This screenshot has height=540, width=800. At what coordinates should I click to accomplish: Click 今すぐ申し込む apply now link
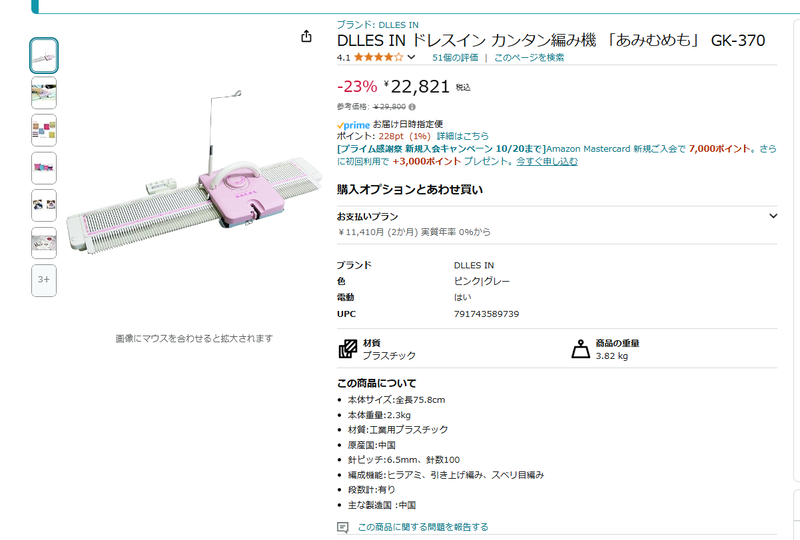tap(547, 161)
